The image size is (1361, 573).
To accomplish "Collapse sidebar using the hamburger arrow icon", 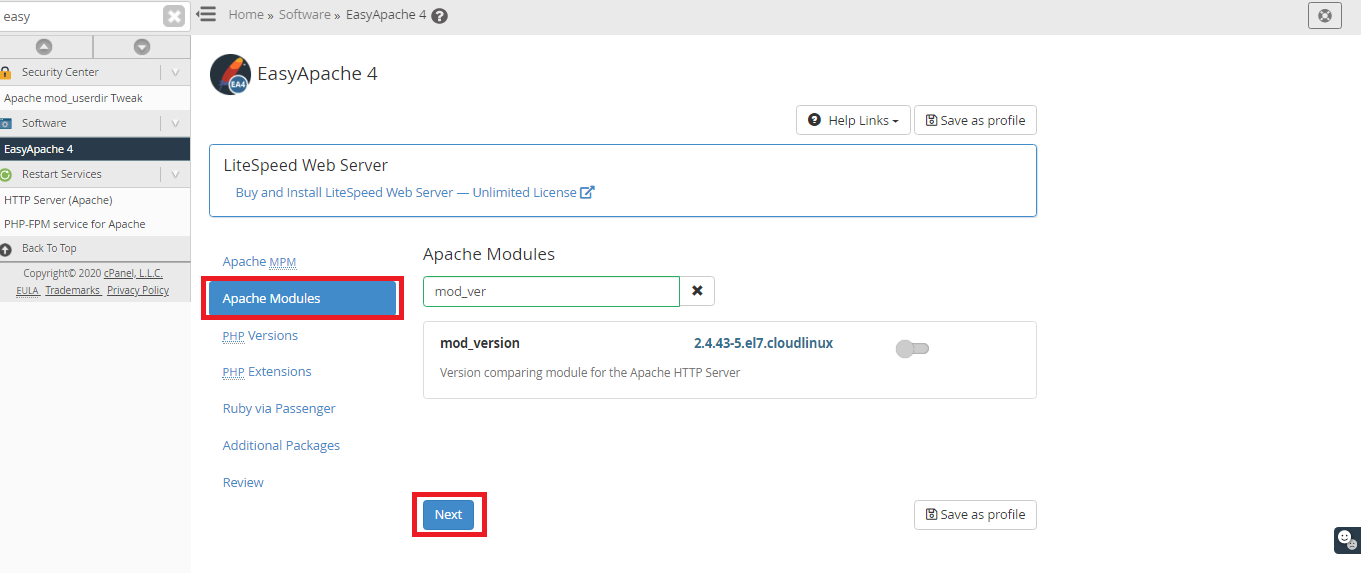I will click(x=206, y=14).
